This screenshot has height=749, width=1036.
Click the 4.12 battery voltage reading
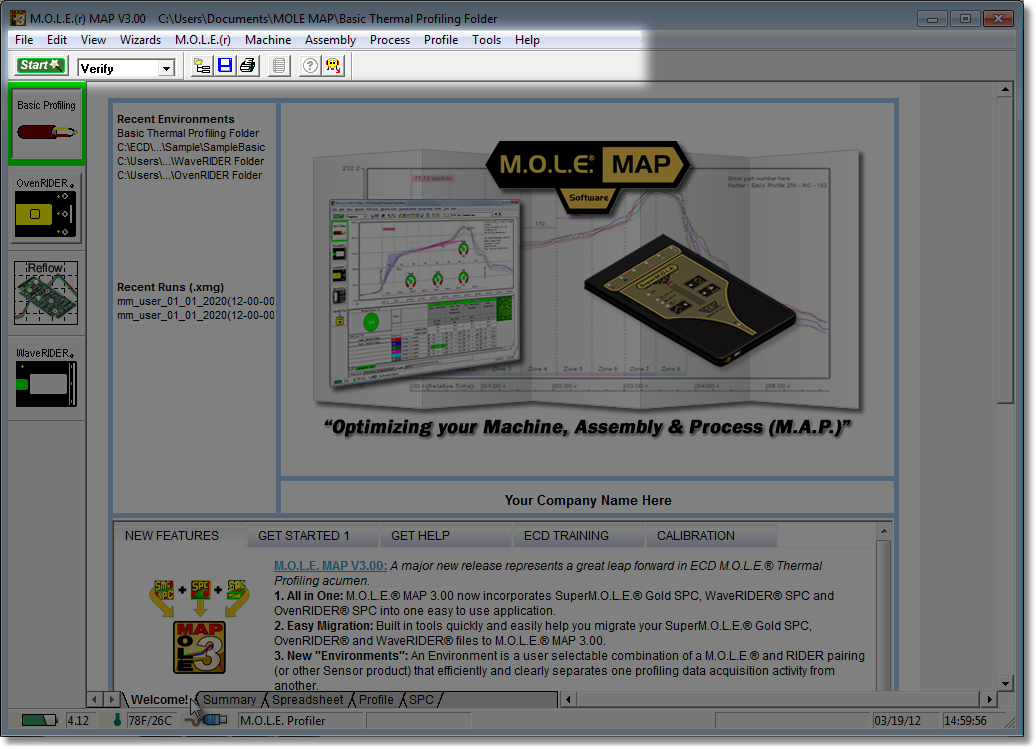pyautogui.click(x=78, y=721)
